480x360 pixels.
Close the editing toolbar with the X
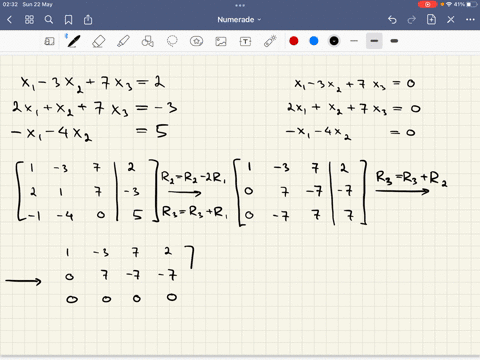451,20
